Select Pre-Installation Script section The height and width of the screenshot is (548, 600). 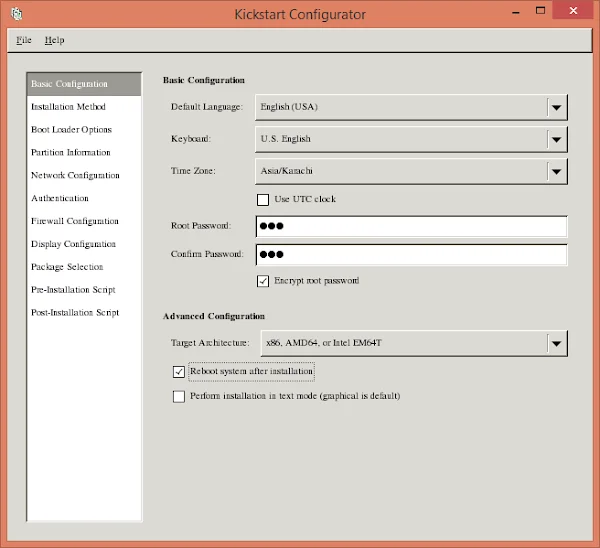point(84,290)
